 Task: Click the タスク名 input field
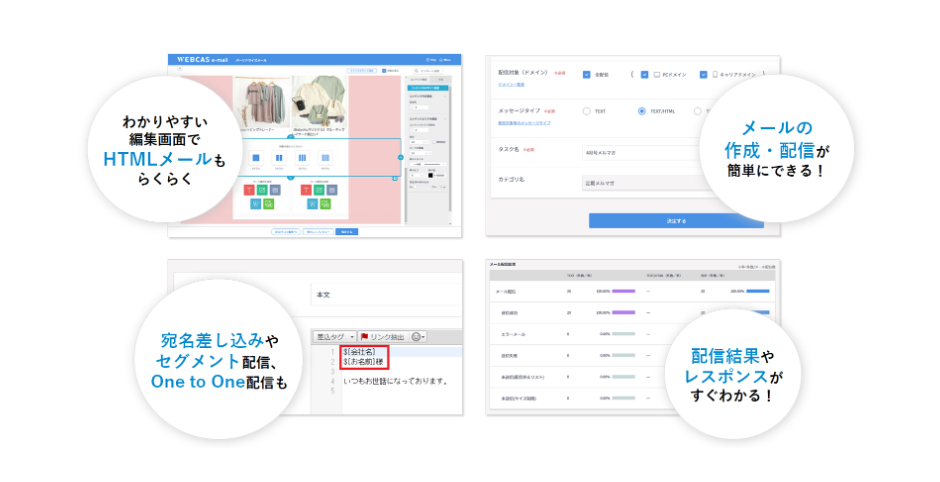pyautogui.click(x=640, y=153)
